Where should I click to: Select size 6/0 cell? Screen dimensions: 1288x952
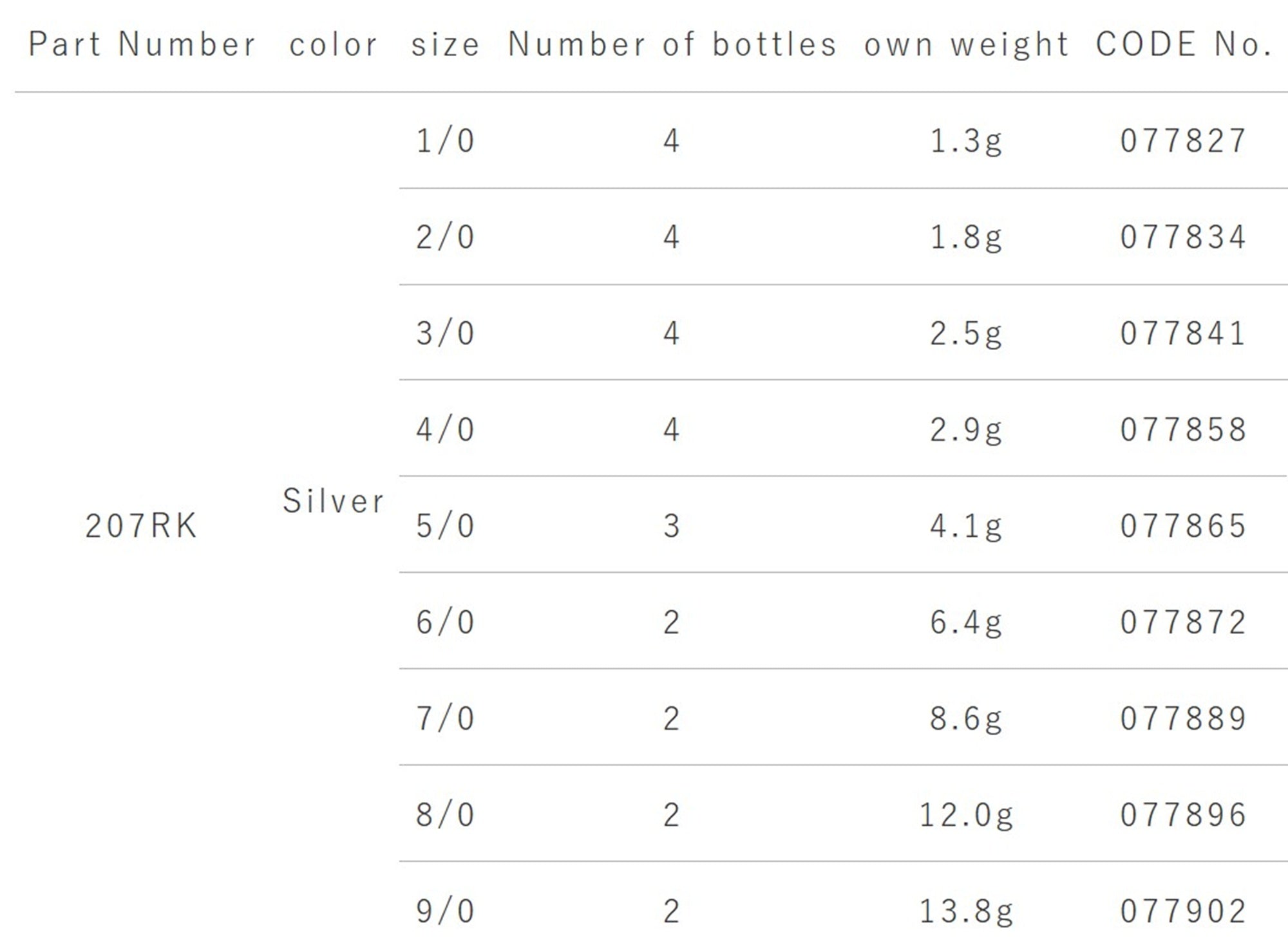445,622
